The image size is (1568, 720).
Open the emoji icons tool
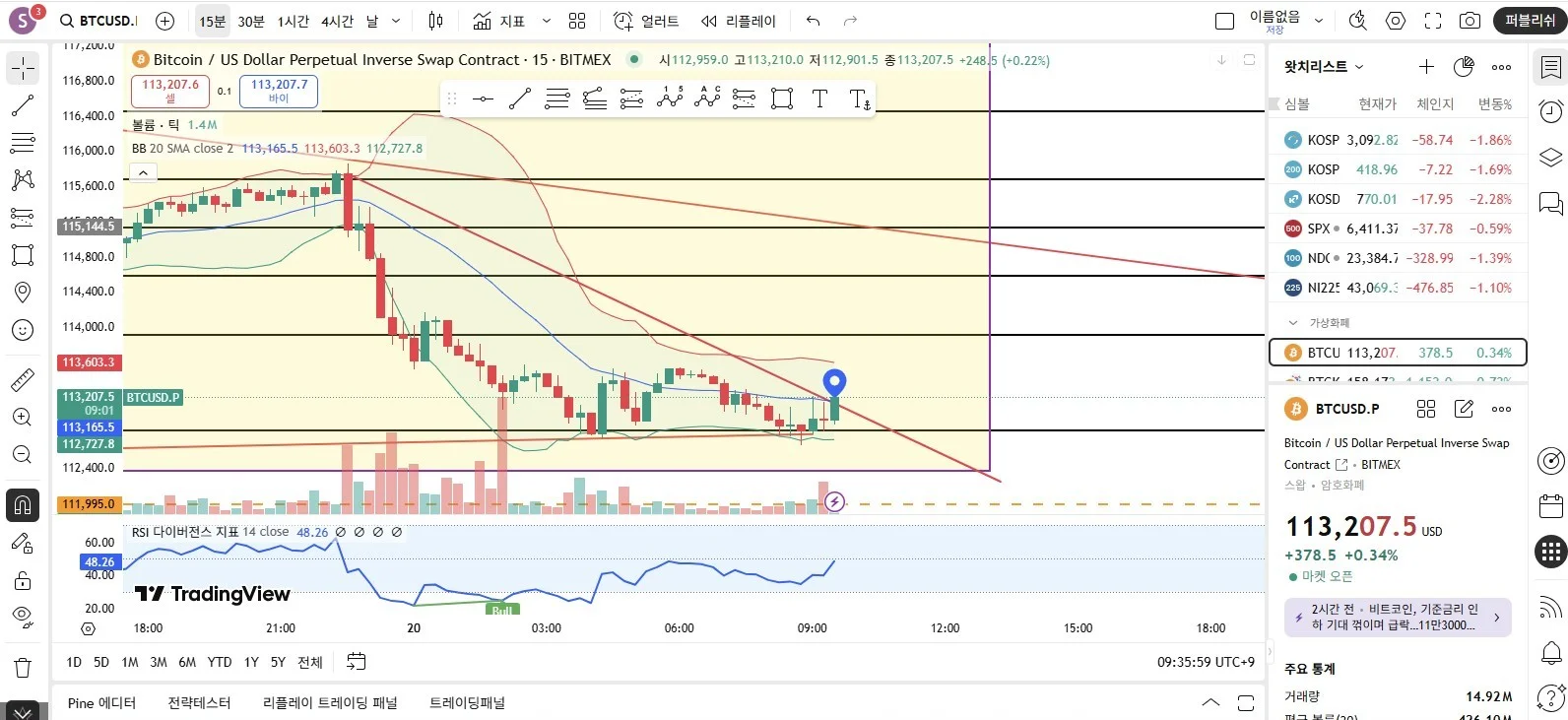(x=23, y=330)
